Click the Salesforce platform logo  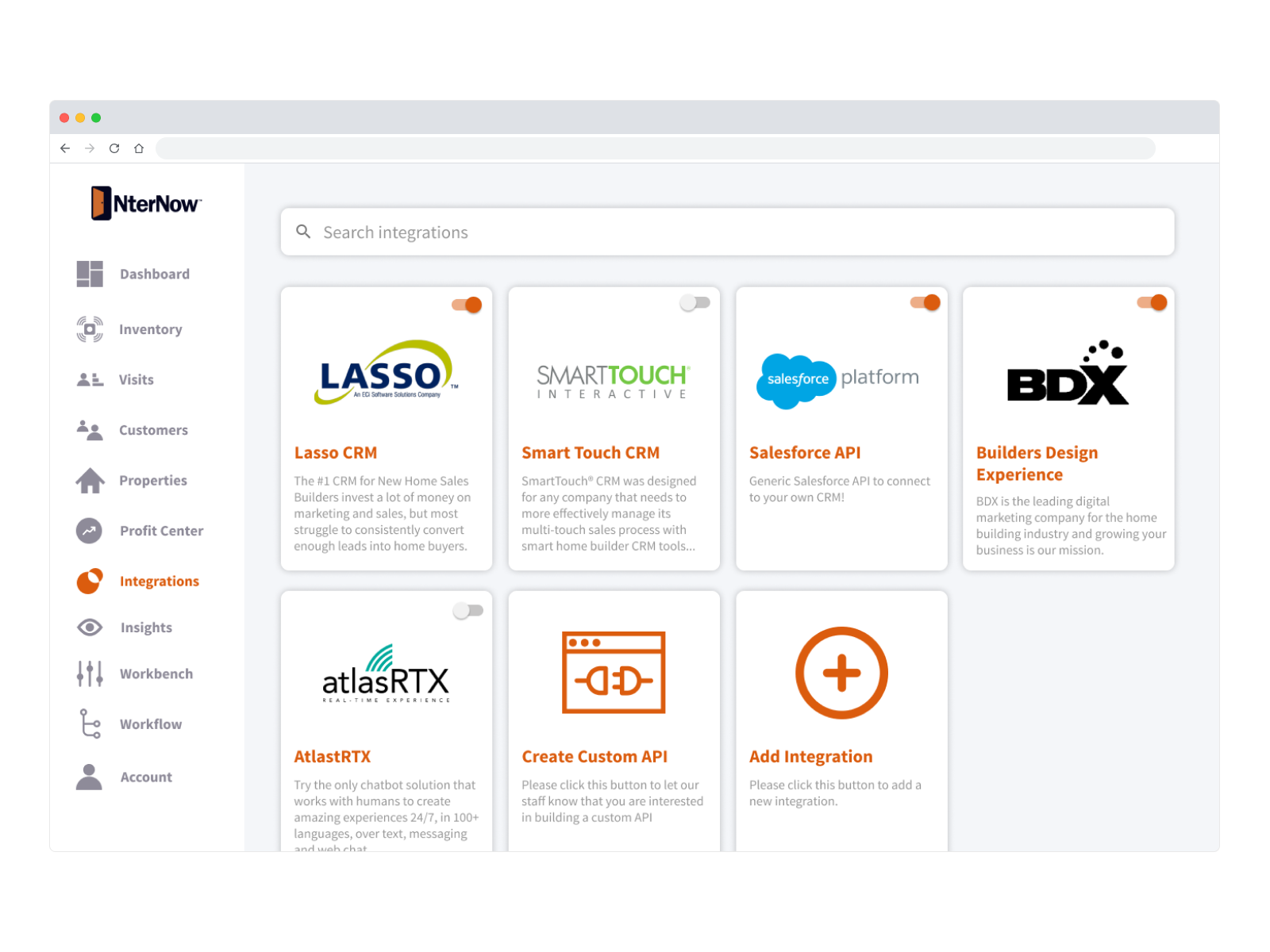(x=838, y=381)
